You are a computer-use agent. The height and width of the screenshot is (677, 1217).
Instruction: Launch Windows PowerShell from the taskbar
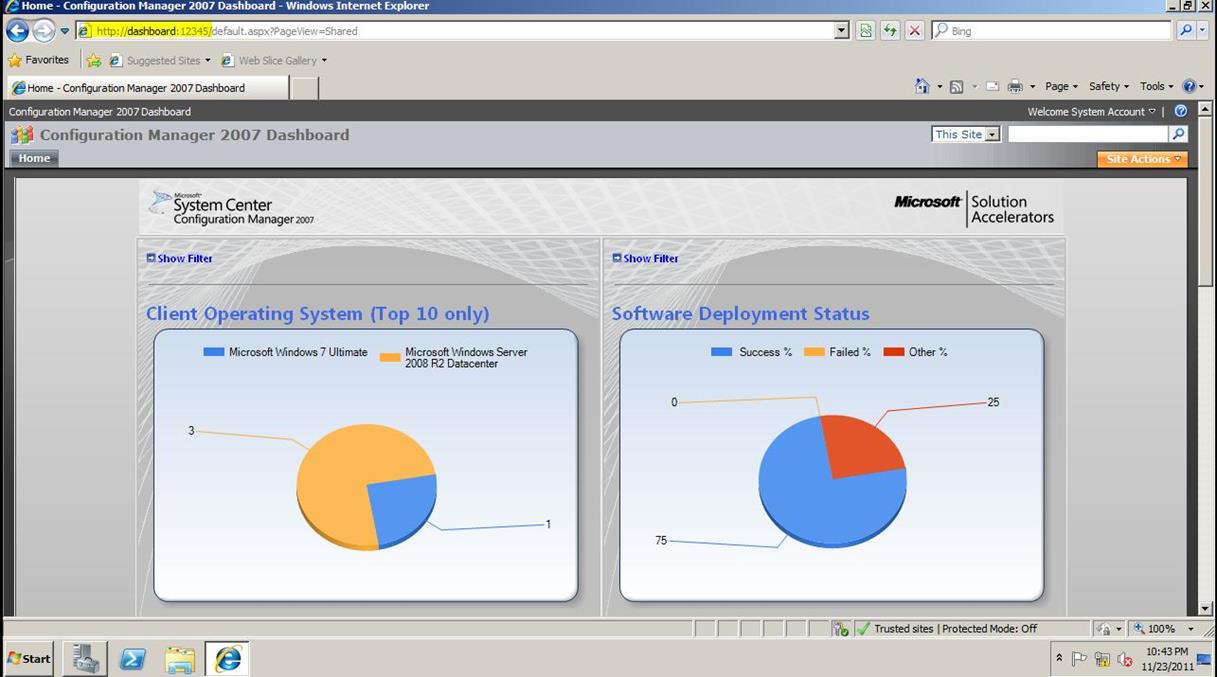click(x=133, y=658)
